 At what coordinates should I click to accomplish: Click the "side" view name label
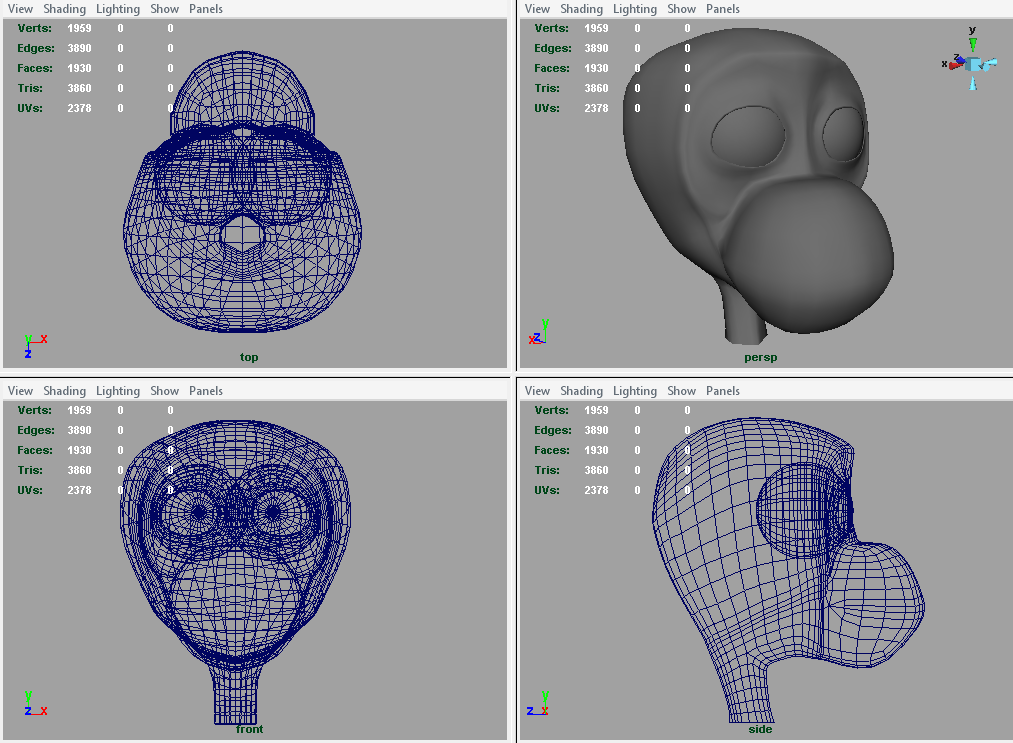(x=760, y=729)
